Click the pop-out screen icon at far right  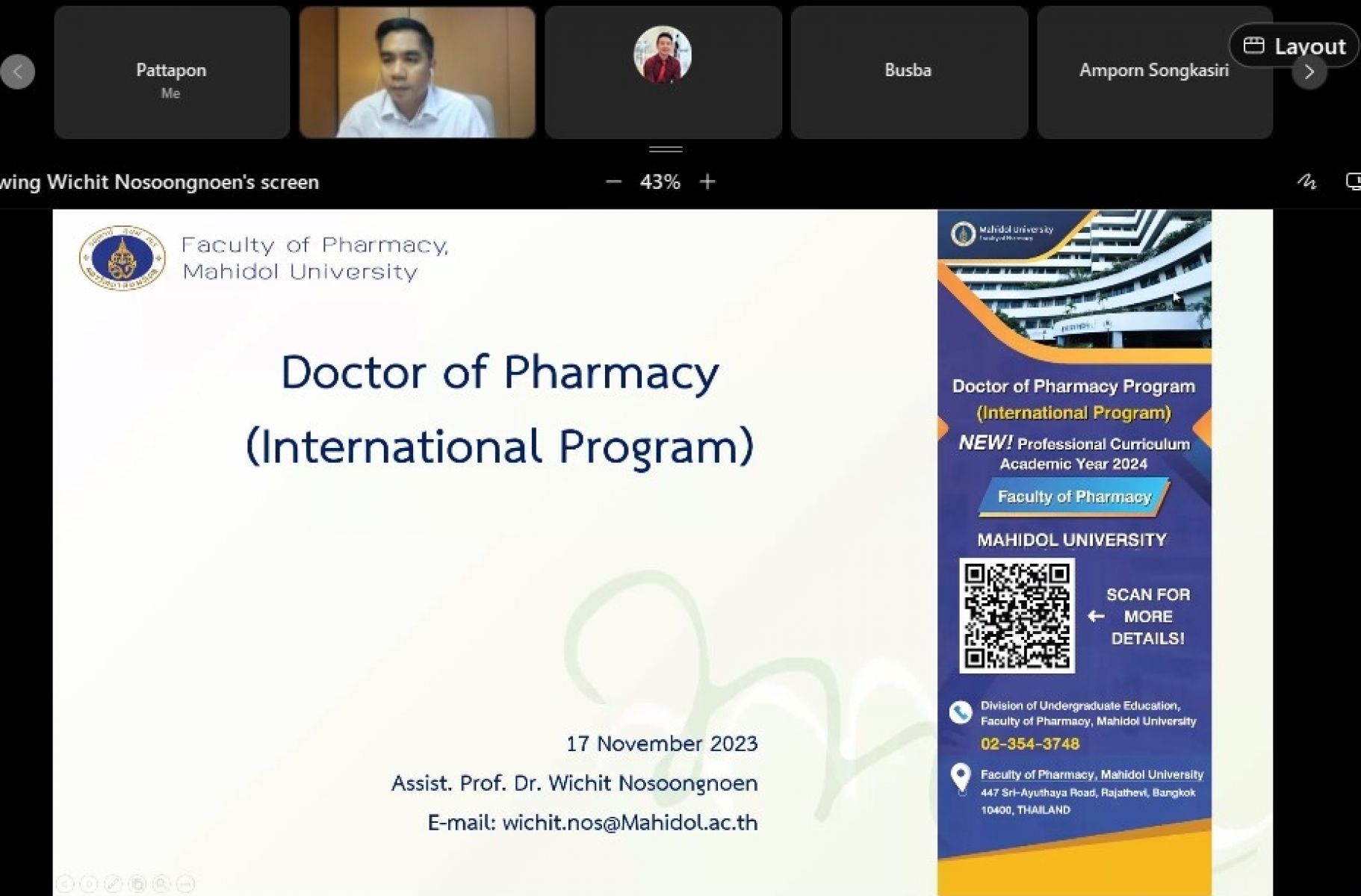point(1353,181)
